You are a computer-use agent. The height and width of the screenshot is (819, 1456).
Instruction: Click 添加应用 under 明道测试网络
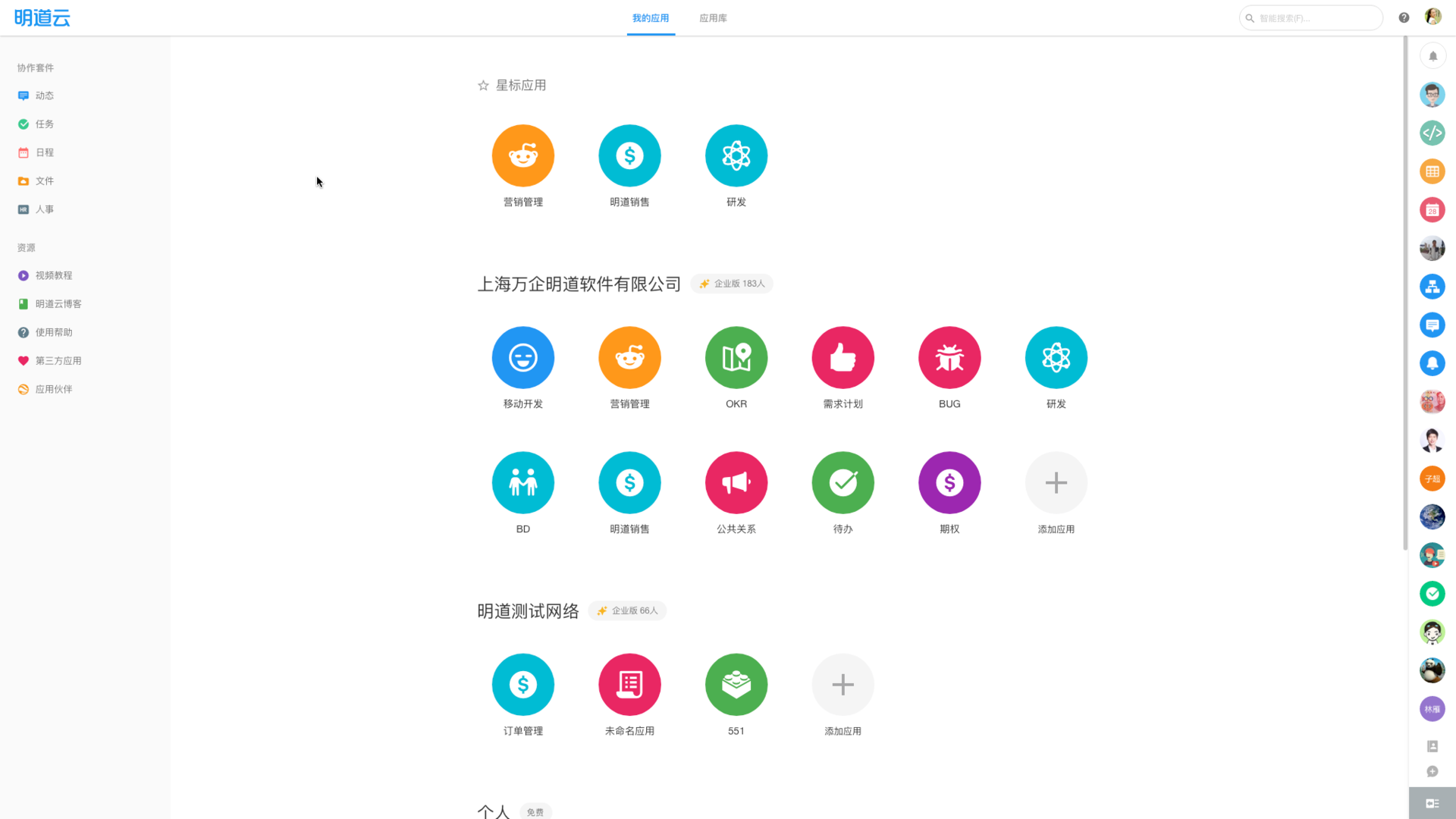pos(843,684)
